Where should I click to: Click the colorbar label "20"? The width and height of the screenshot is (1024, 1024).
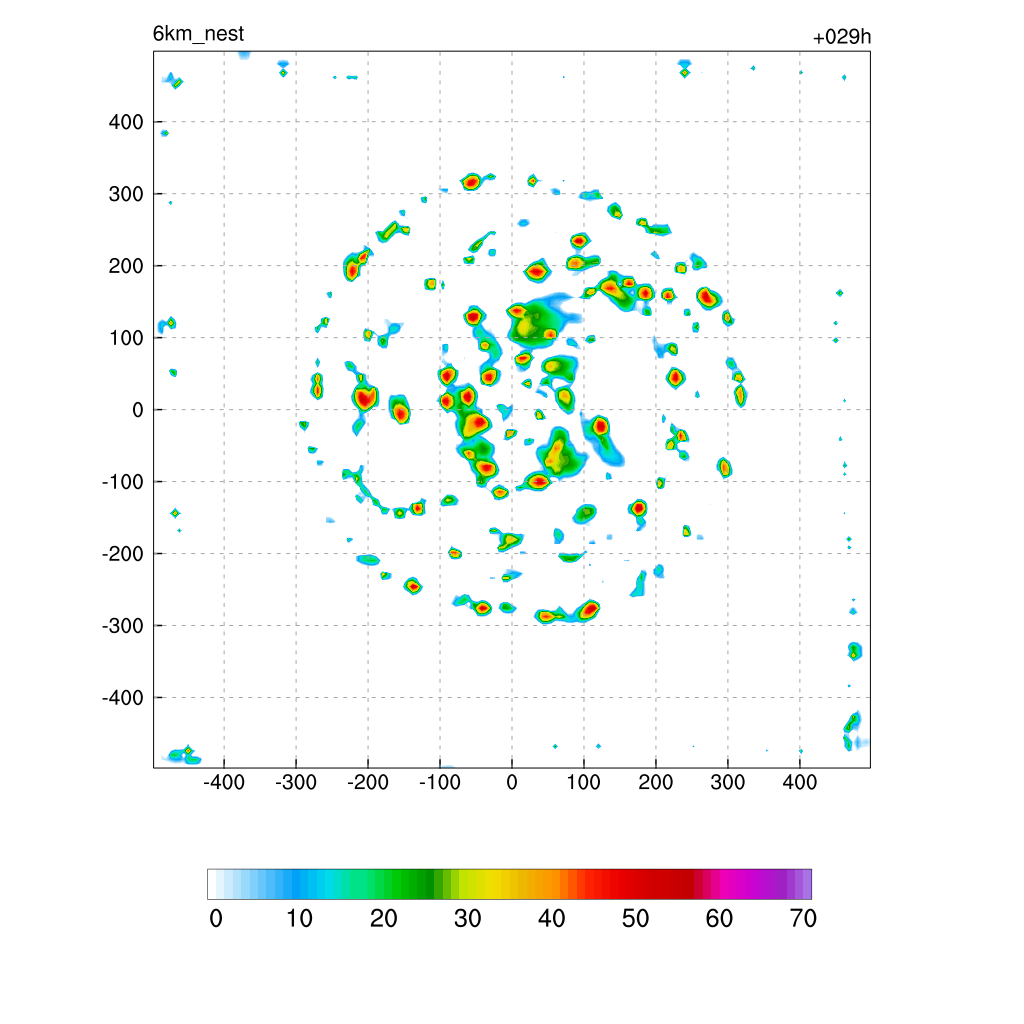click(x=383, y=919)
